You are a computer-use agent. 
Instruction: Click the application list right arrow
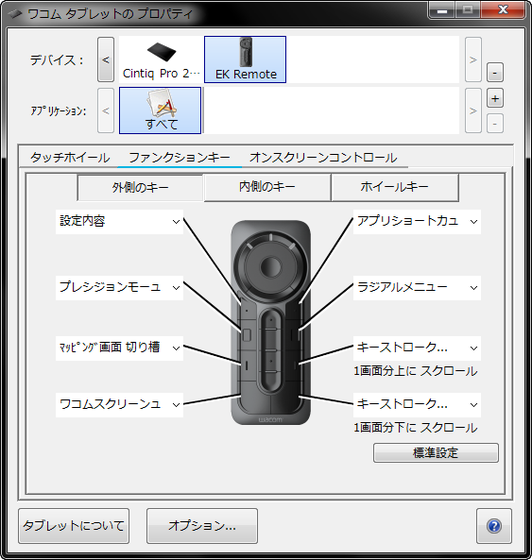coord(473,111)
